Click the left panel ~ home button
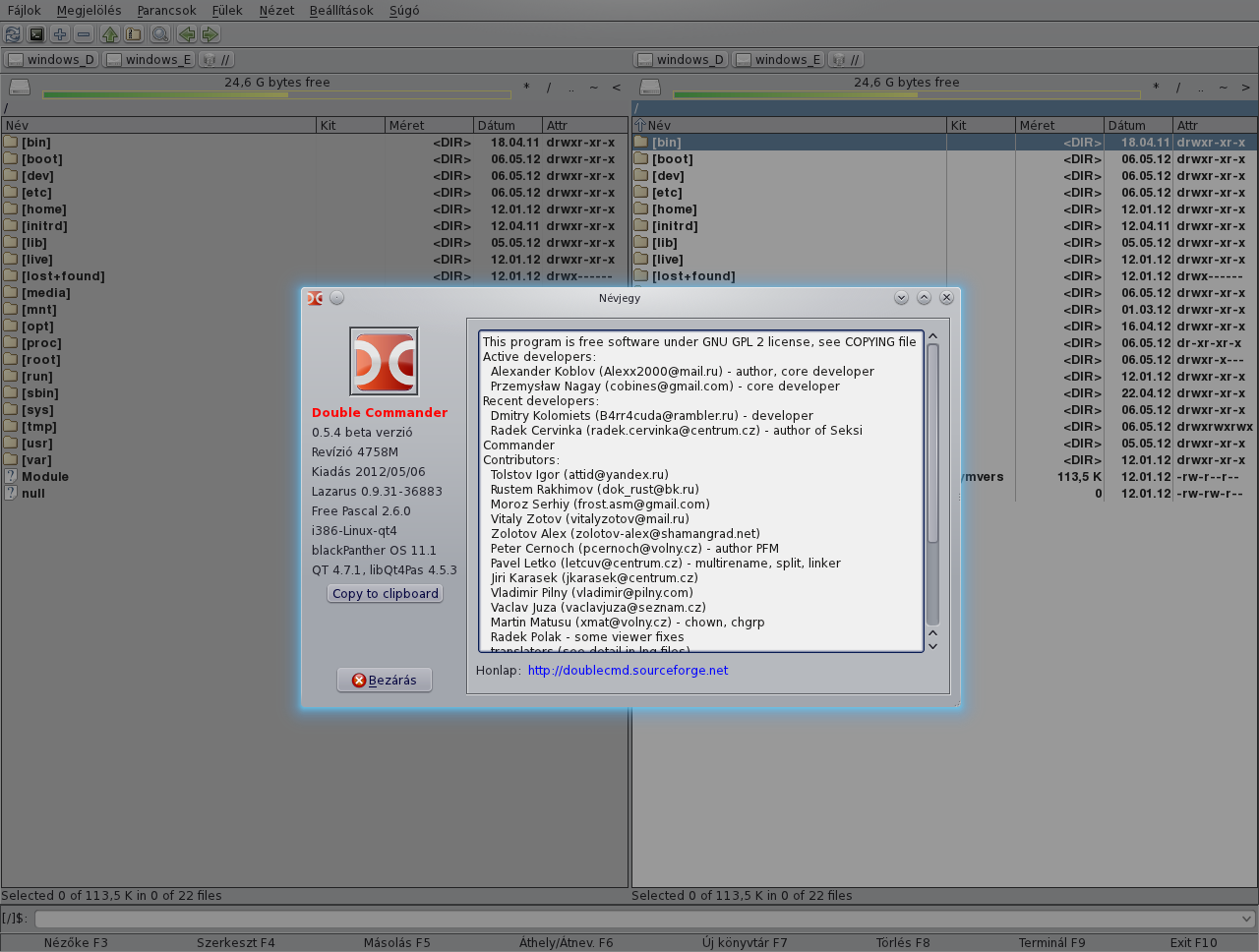The width and height of the screenshot is (1259, 952). (x=594, y=88)
